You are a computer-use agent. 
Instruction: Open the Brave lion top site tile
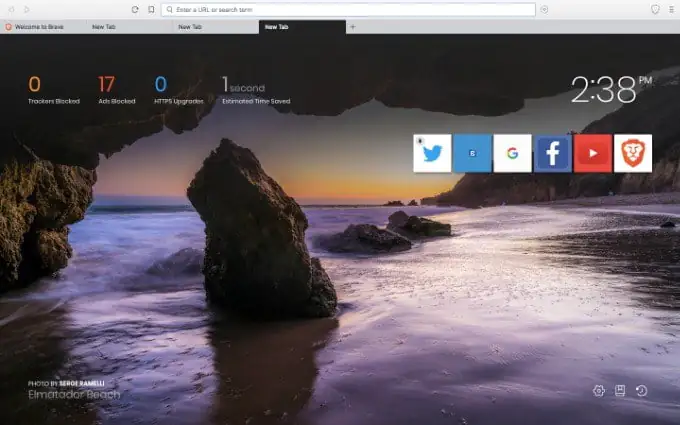click(633, 153)
